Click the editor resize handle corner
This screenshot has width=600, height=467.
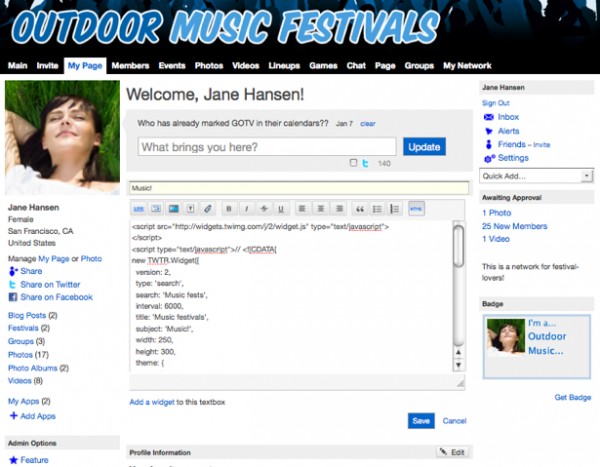click(x=460, y=384)
